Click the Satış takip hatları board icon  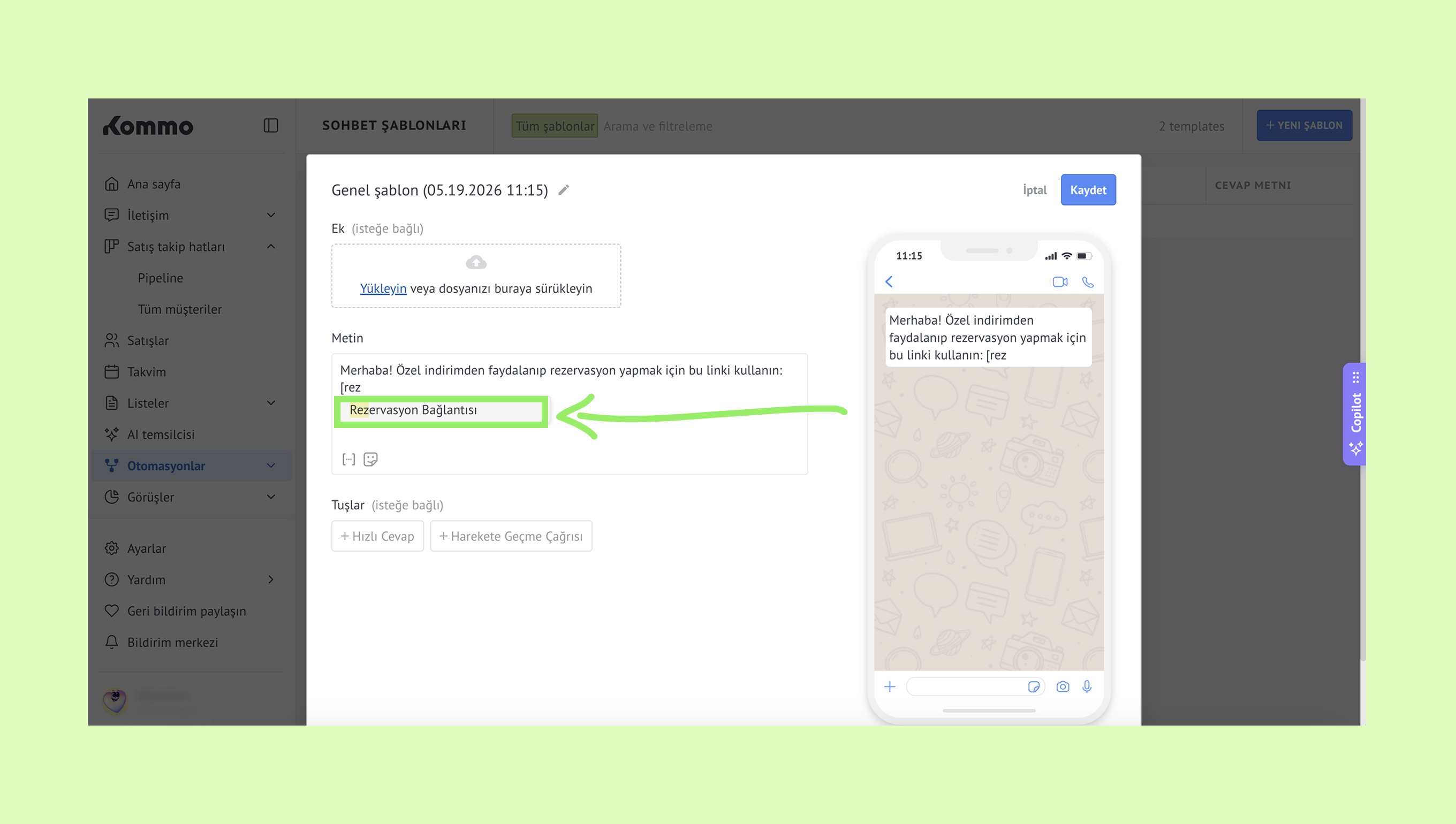111,246
